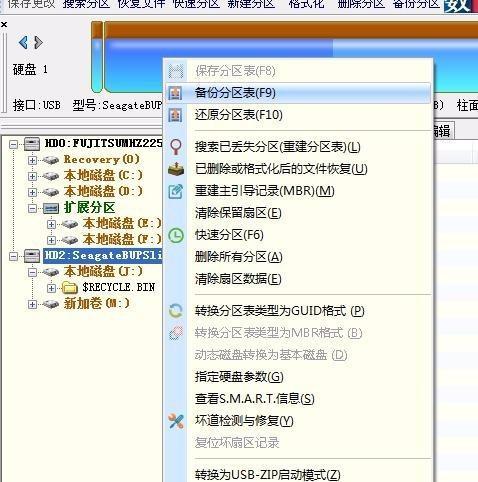478x482 pixels.
Task: Select 本地磁盘 (C:) in disk tree
Action: click(x=103, y=175)
